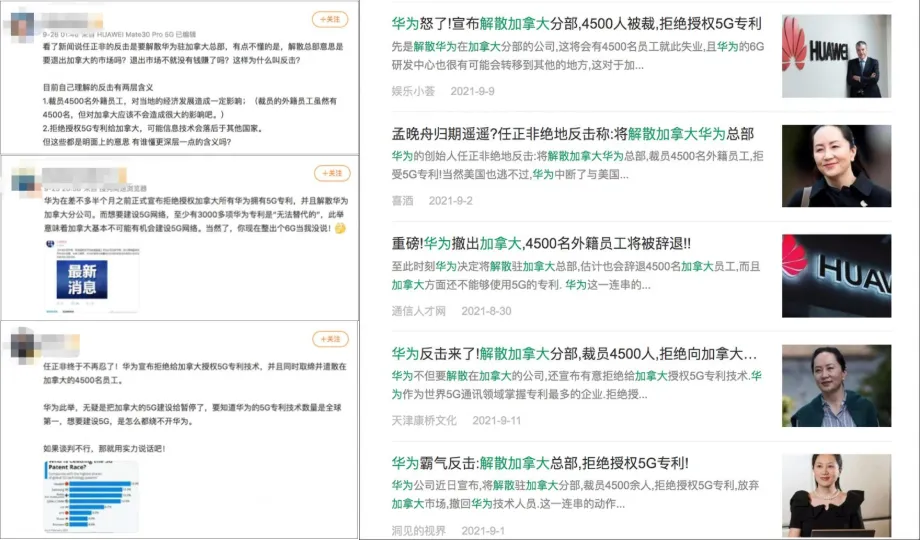
Task: Click source name 洞见的视界
Action: pos(418,531)
